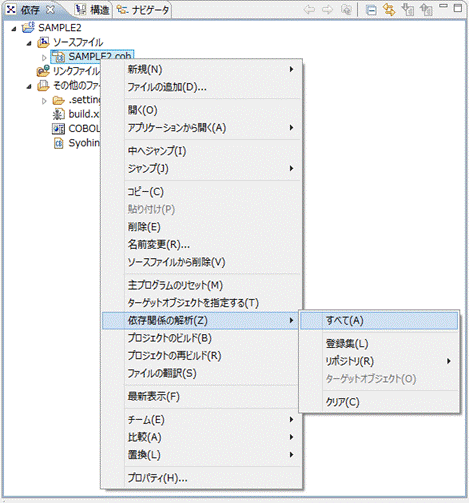Click the back arrow toolbar icon
Screen dimensions: 469x503
tap(310, 10)
